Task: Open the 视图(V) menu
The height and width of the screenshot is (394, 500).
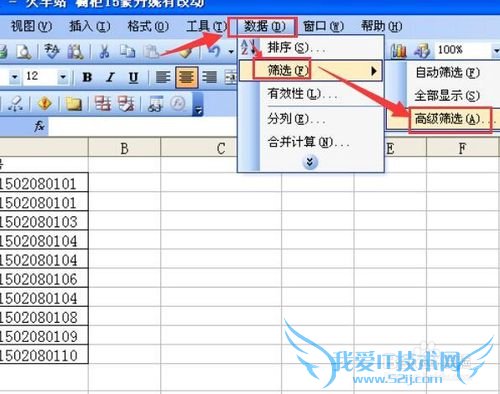Action: [x=31, y=26]
